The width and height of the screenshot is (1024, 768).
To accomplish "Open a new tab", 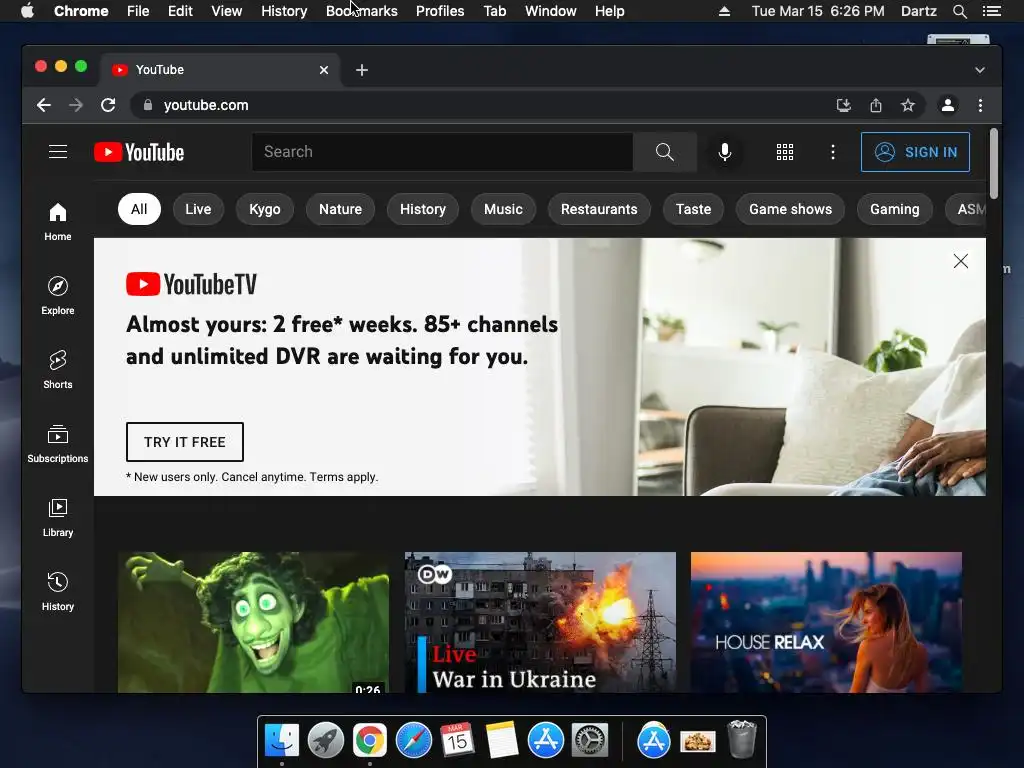I will click(x=362, y=70).
